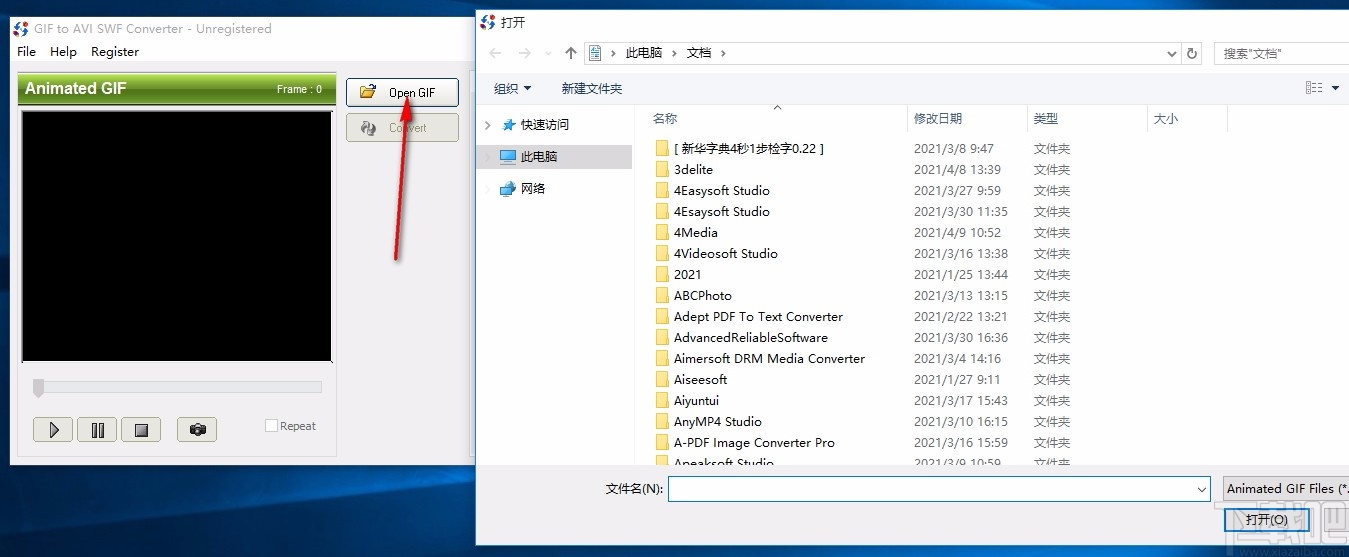
Task: Select the 4Media folder
Action: tap(696, 232)
